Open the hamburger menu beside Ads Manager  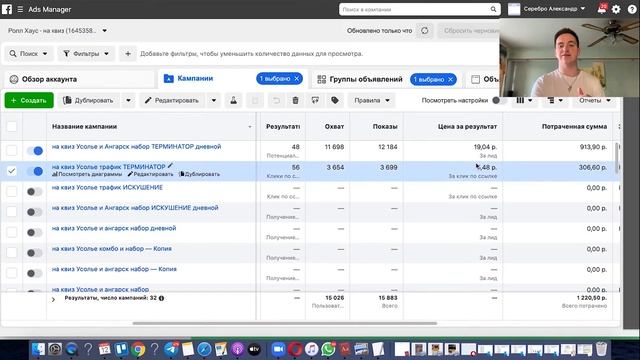[x=20, y=9]
